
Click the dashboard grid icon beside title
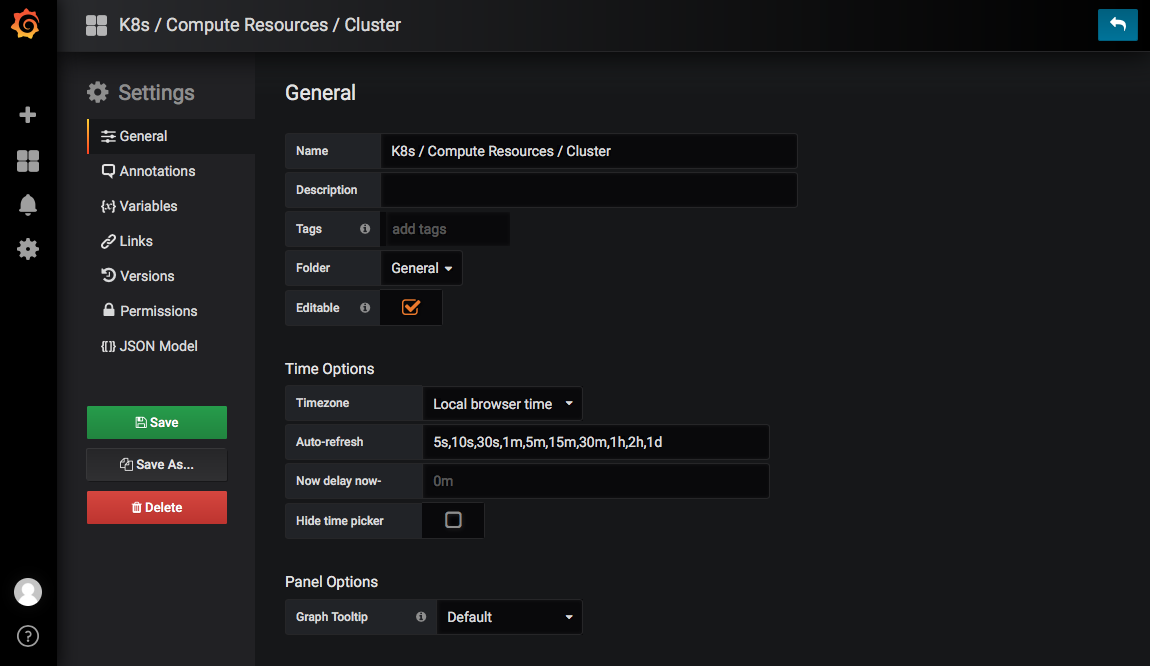96,25
